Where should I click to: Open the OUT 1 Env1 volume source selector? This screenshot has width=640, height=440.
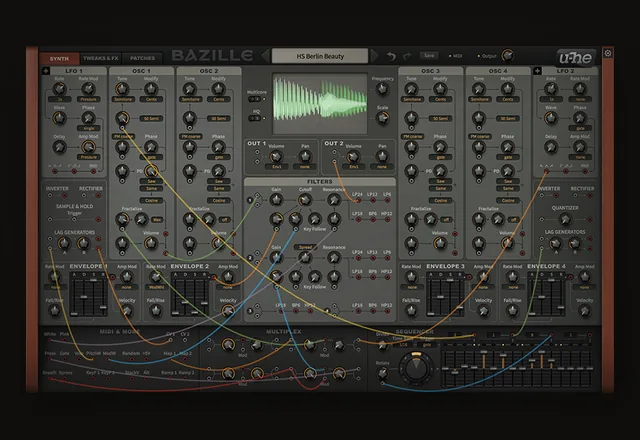click(276, 167)
